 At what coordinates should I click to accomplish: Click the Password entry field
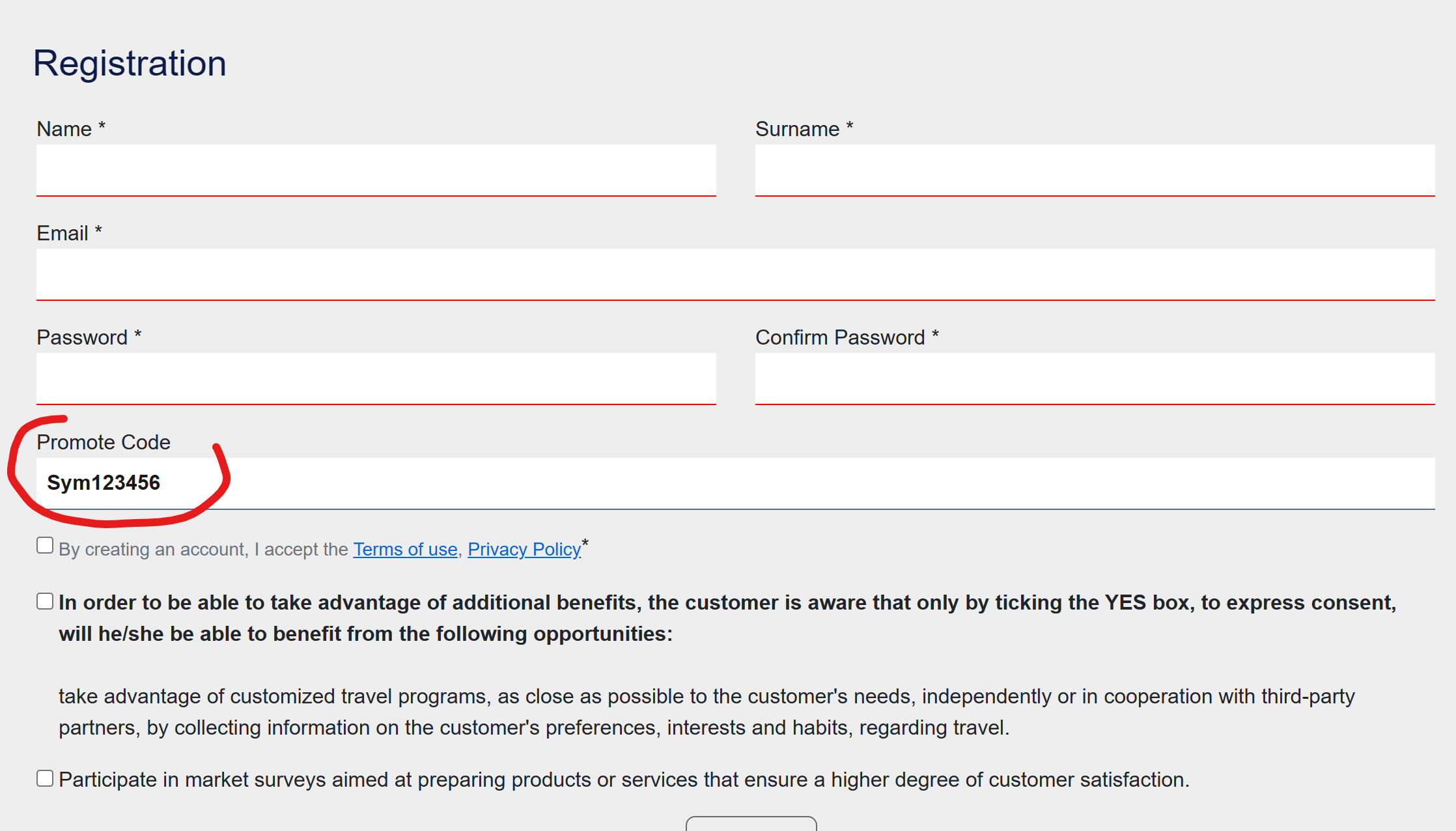[376, 378]
